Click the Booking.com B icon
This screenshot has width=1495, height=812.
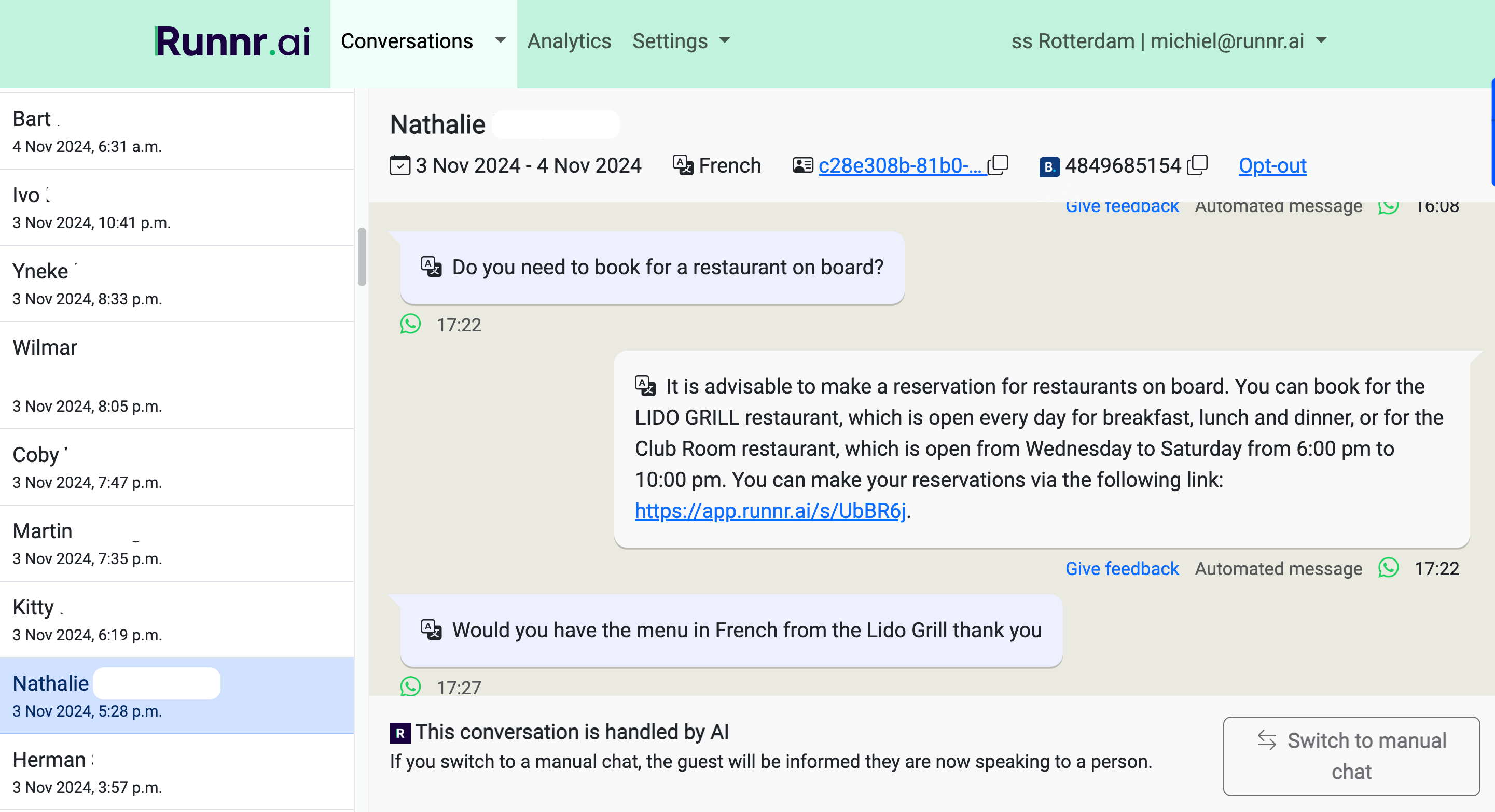pyautogui.click(x=1049, y=167)
